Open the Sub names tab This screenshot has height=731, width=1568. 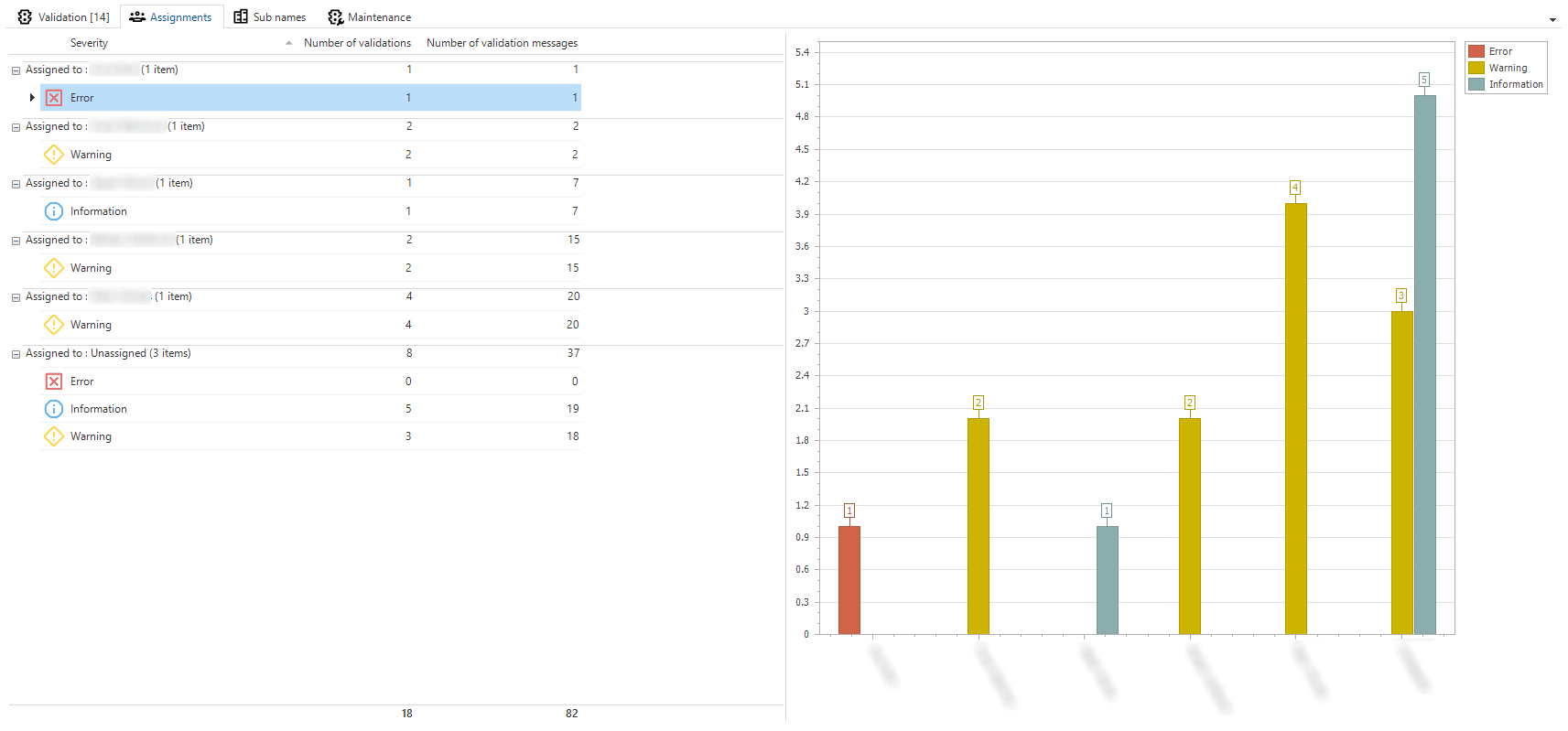pyautogui.click(x=269, y=16)
